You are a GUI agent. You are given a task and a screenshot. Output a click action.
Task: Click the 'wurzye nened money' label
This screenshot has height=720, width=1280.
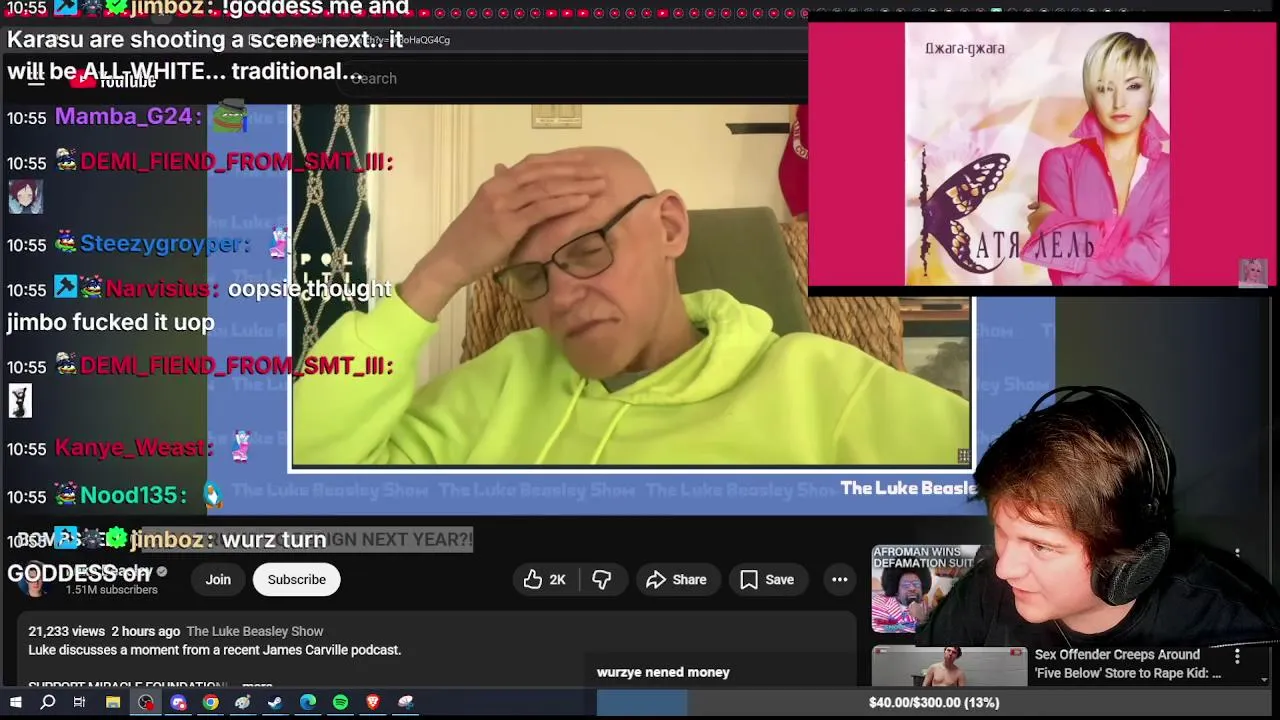click(x=663, y=672)
